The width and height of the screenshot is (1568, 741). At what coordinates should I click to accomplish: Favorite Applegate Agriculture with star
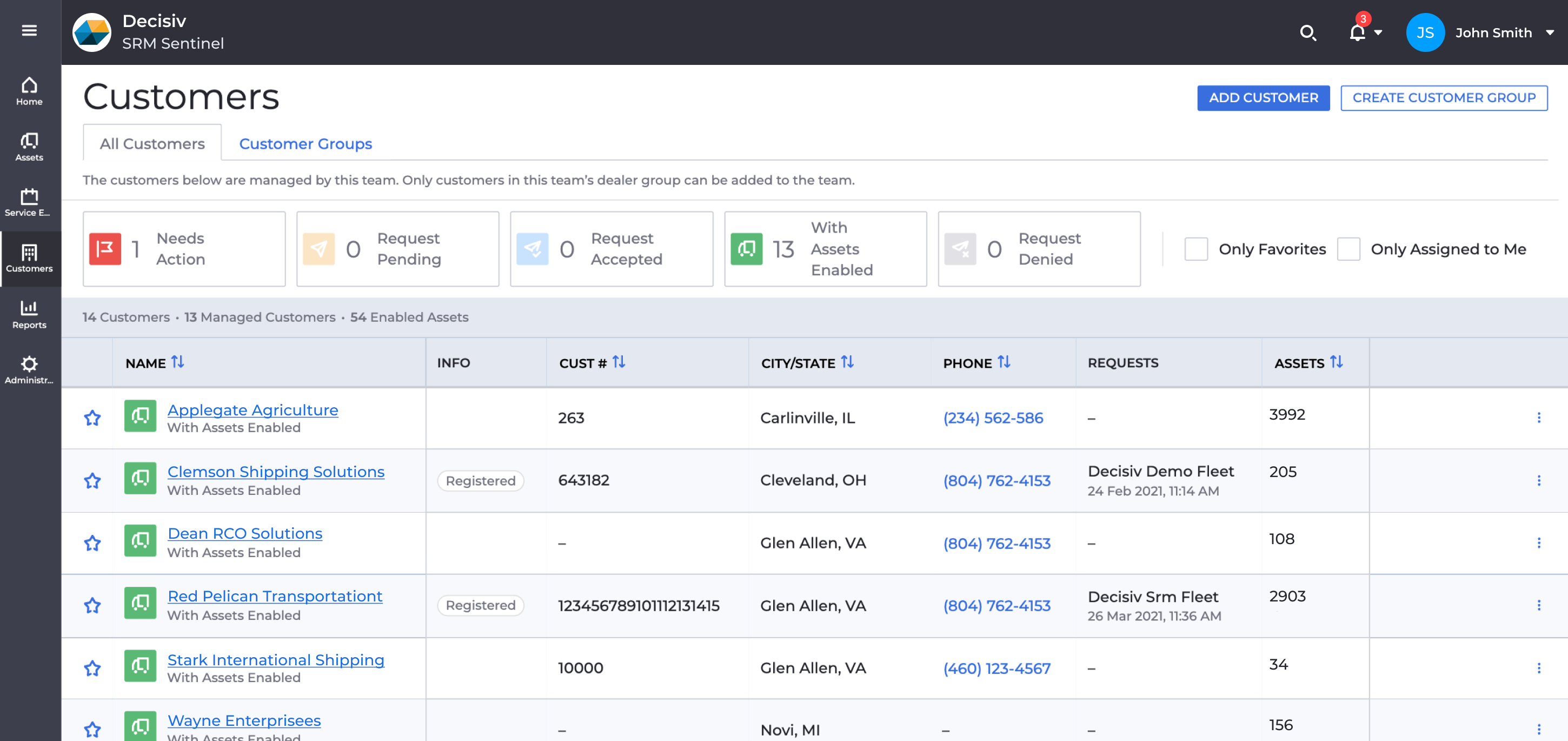click(92, 418)
